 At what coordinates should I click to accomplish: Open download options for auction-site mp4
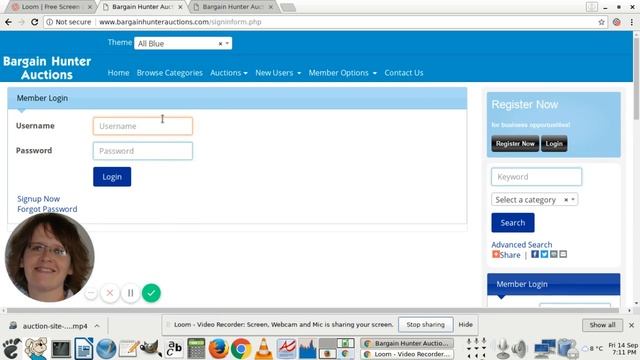click(x=97, y=326)
